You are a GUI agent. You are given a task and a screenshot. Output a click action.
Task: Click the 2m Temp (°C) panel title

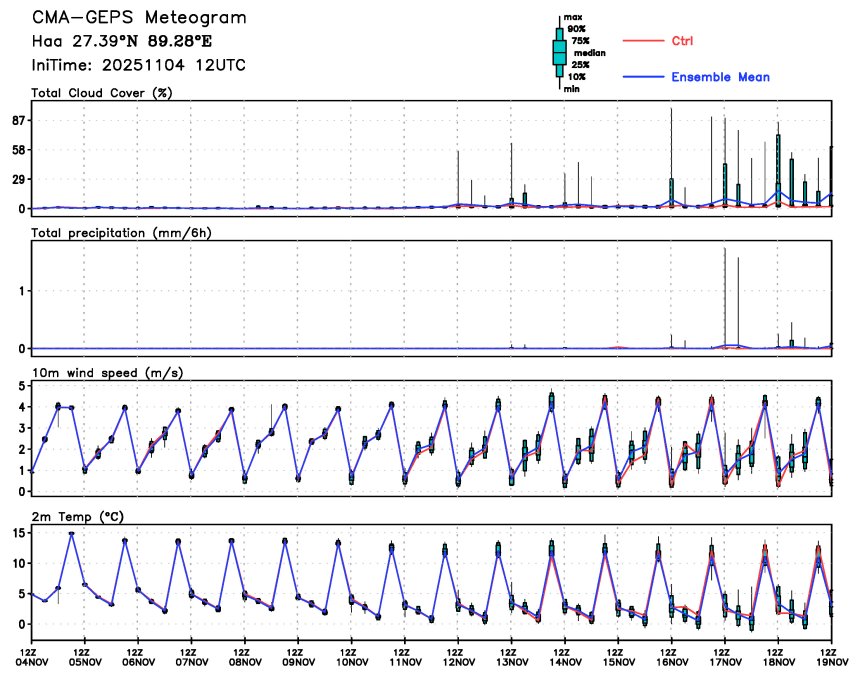[x=78, y=517]
